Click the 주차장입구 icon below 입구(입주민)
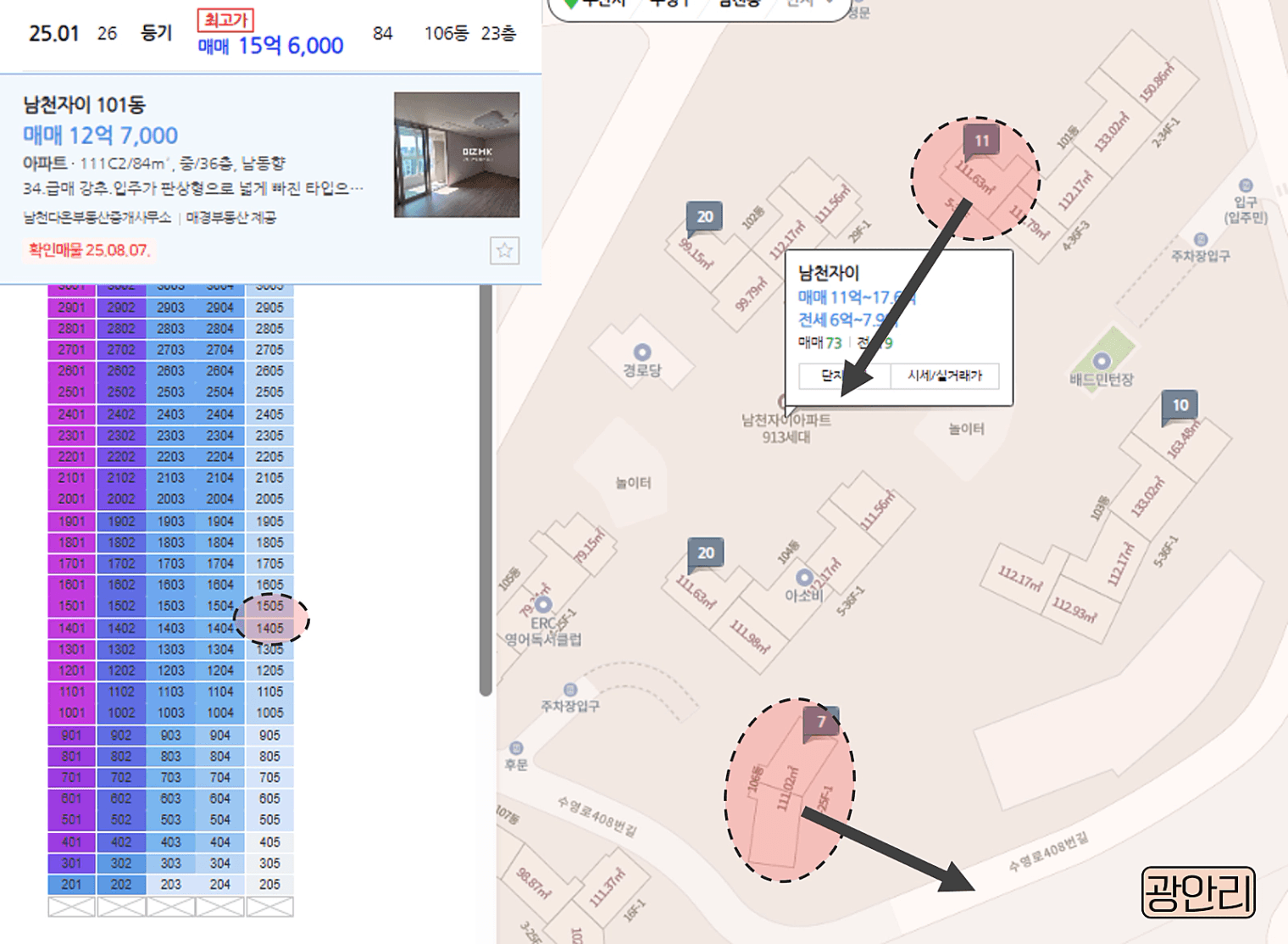The height and width of the screenshot is (944, 1288). [1200, 240]
